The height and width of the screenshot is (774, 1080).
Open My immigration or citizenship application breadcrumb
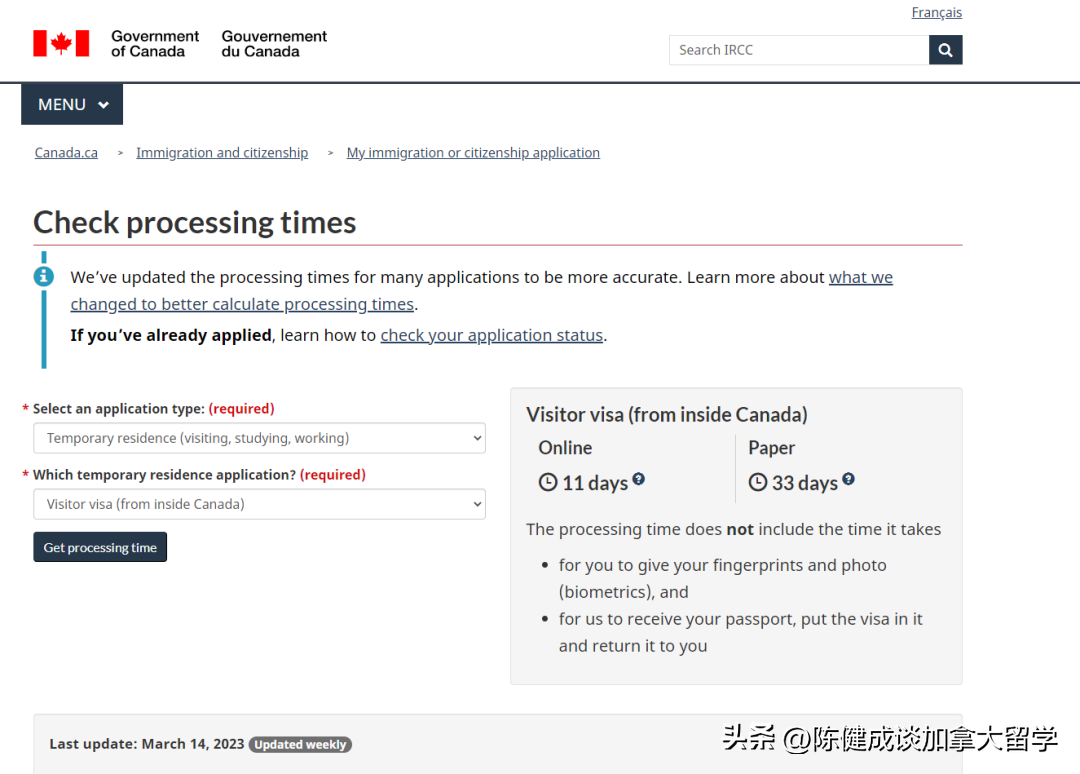coord(473,153)
